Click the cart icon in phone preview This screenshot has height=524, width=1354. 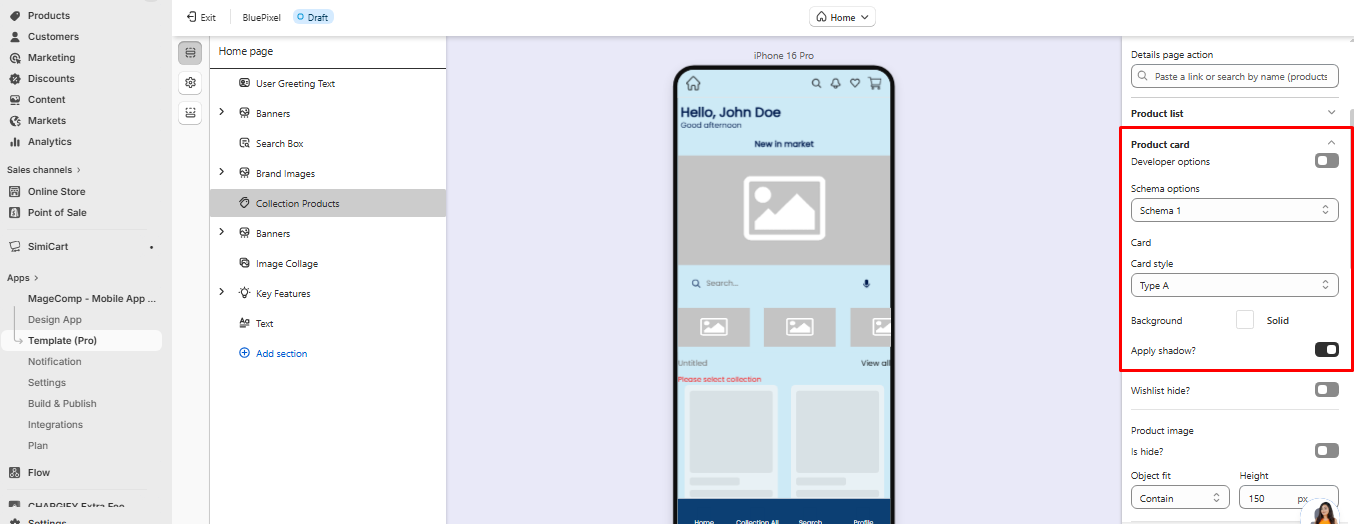point(875,84)
